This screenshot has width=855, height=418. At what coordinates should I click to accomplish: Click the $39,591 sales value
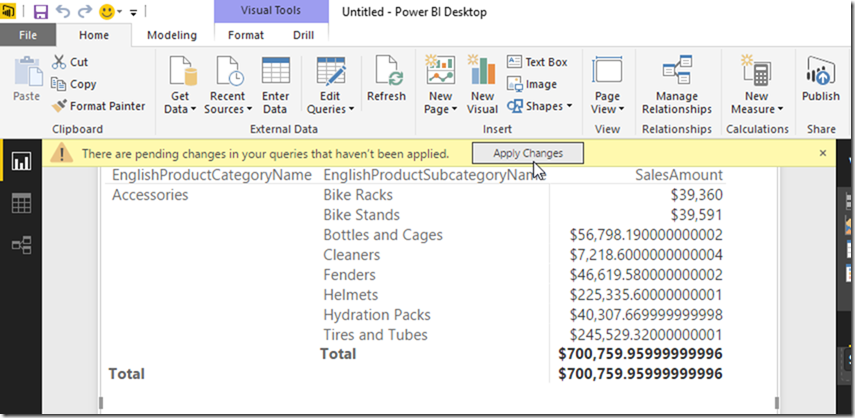[x=697, y=215]
